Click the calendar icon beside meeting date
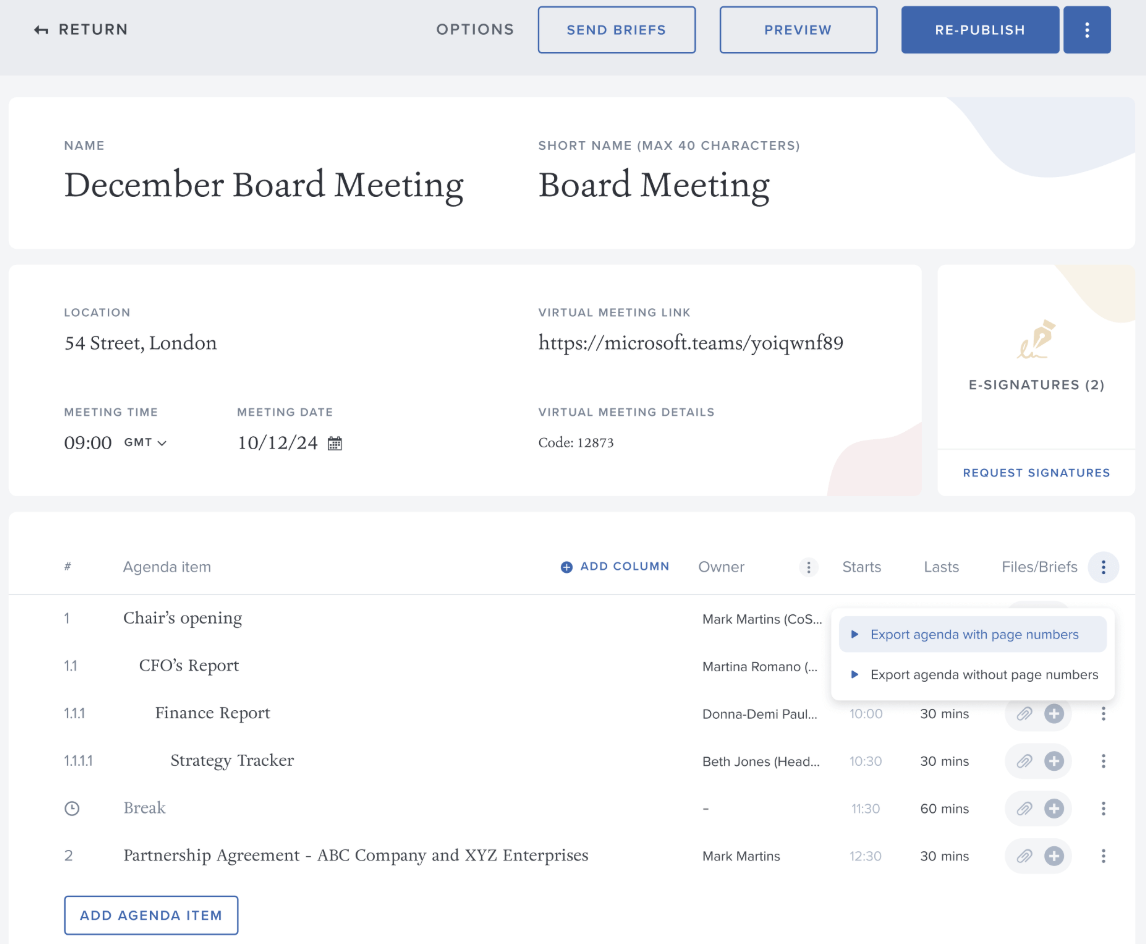1146x944 pixels. (335, 443)
